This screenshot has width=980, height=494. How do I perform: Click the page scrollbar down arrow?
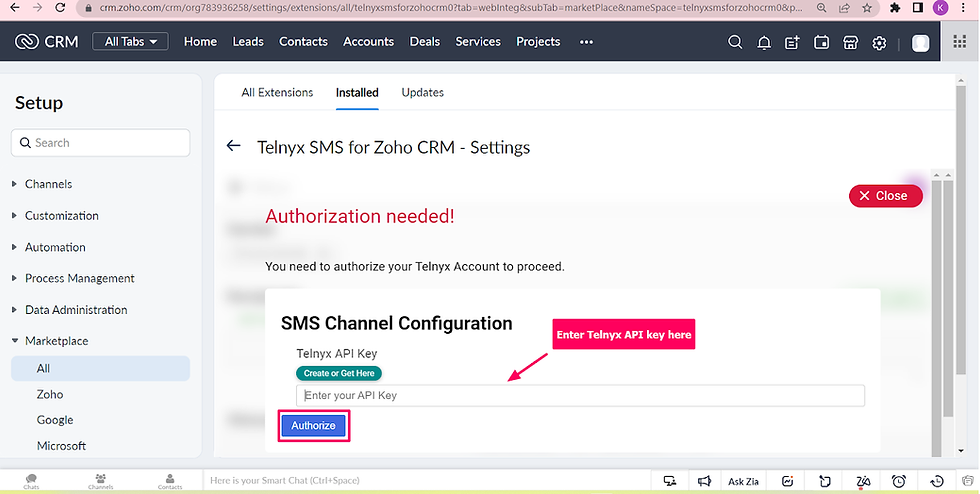pyautogui.click(x=961, y=451)
